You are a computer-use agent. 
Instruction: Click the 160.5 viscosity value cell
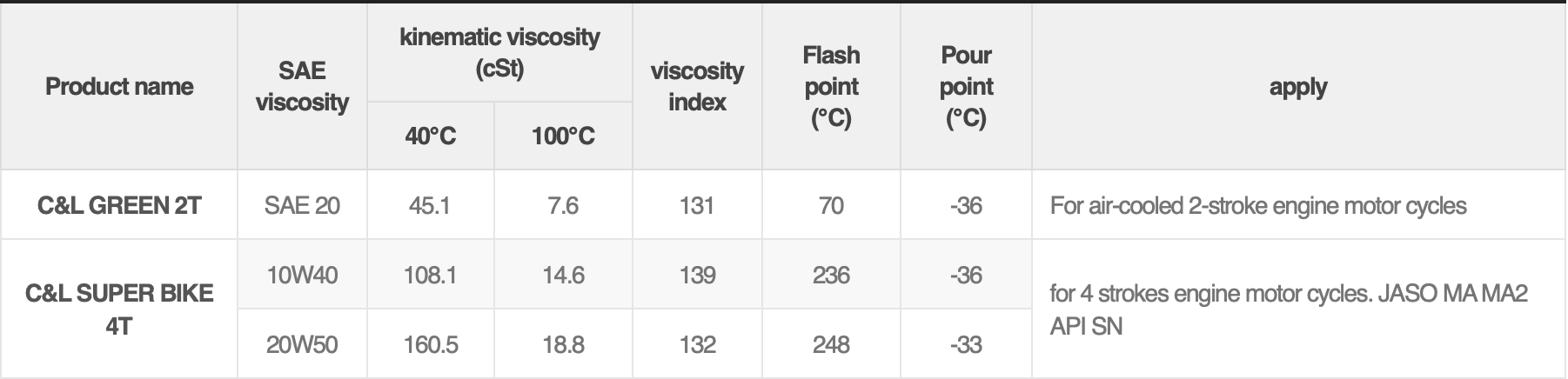[430, 345]
